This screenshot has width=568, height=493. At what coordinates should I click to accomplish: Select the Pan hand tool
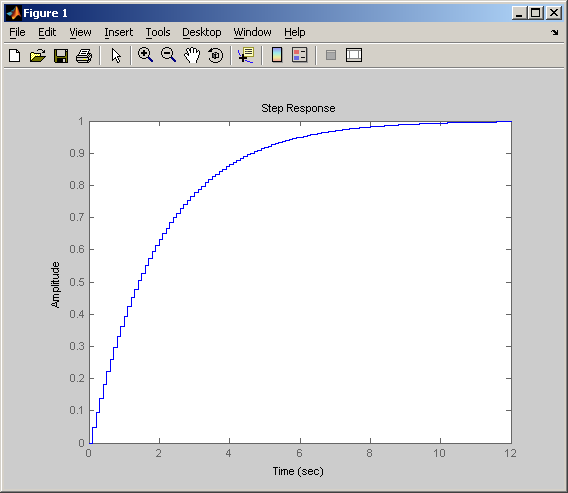pyautogui.click(x=192, y=55)
